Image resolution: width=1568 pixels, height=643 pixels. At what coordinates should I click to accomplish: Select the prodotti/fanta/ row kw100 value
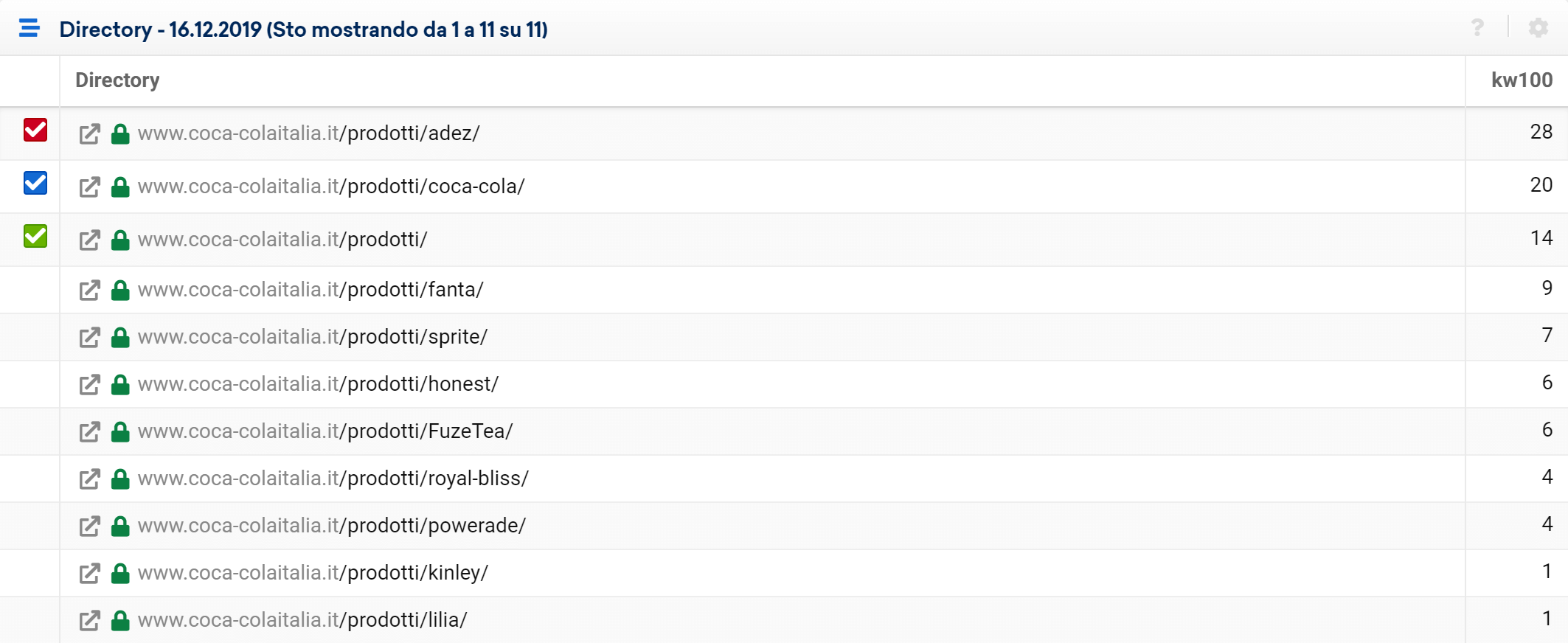coord(1547,288)
